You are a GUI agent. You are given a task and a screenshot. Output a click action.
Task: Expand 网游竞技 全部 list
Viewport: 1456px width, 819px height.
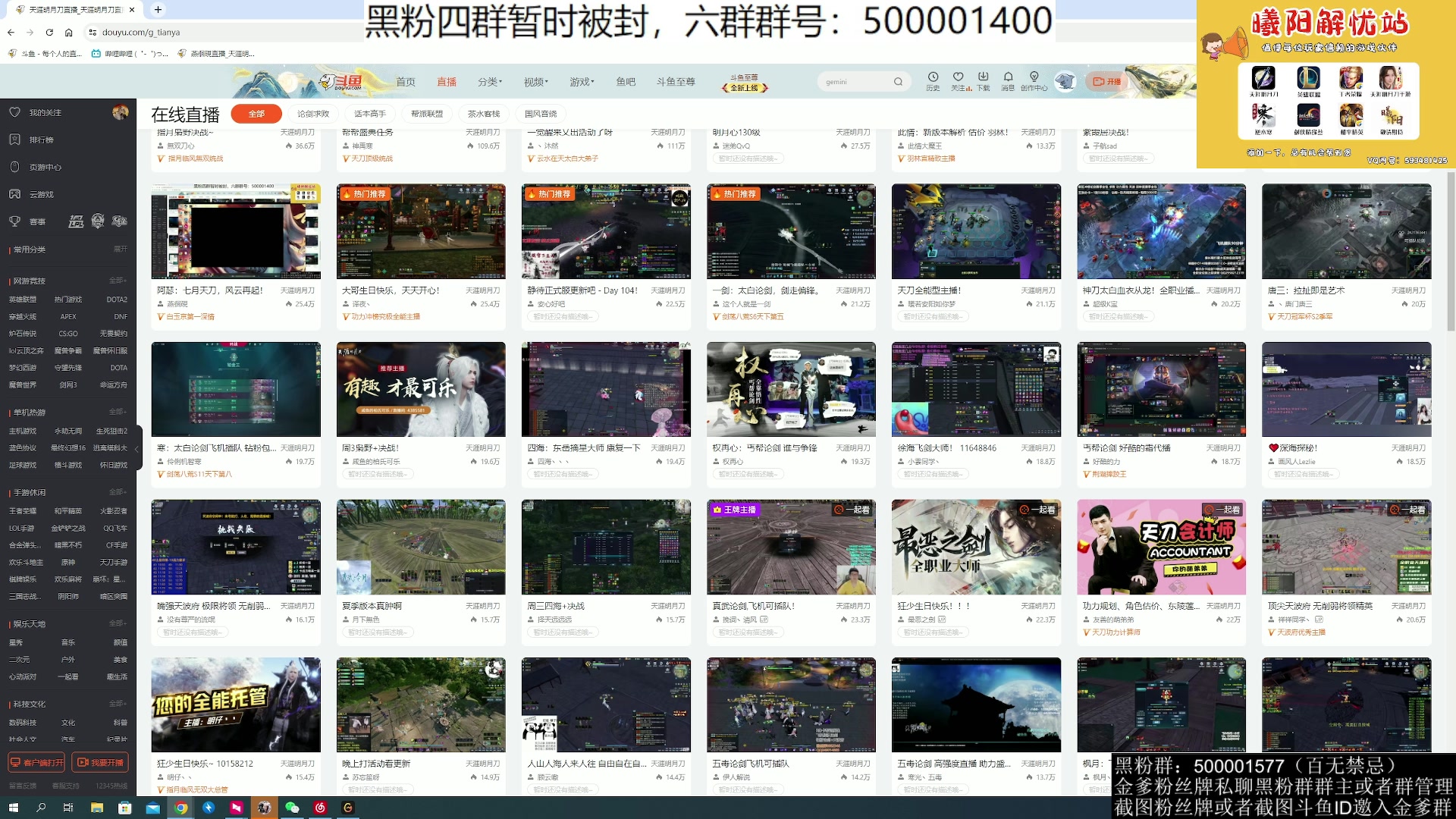117,281
